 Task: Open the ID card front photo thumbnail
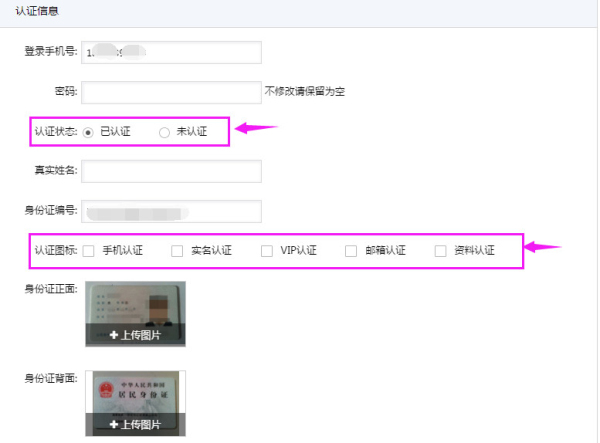coord(135,306)
